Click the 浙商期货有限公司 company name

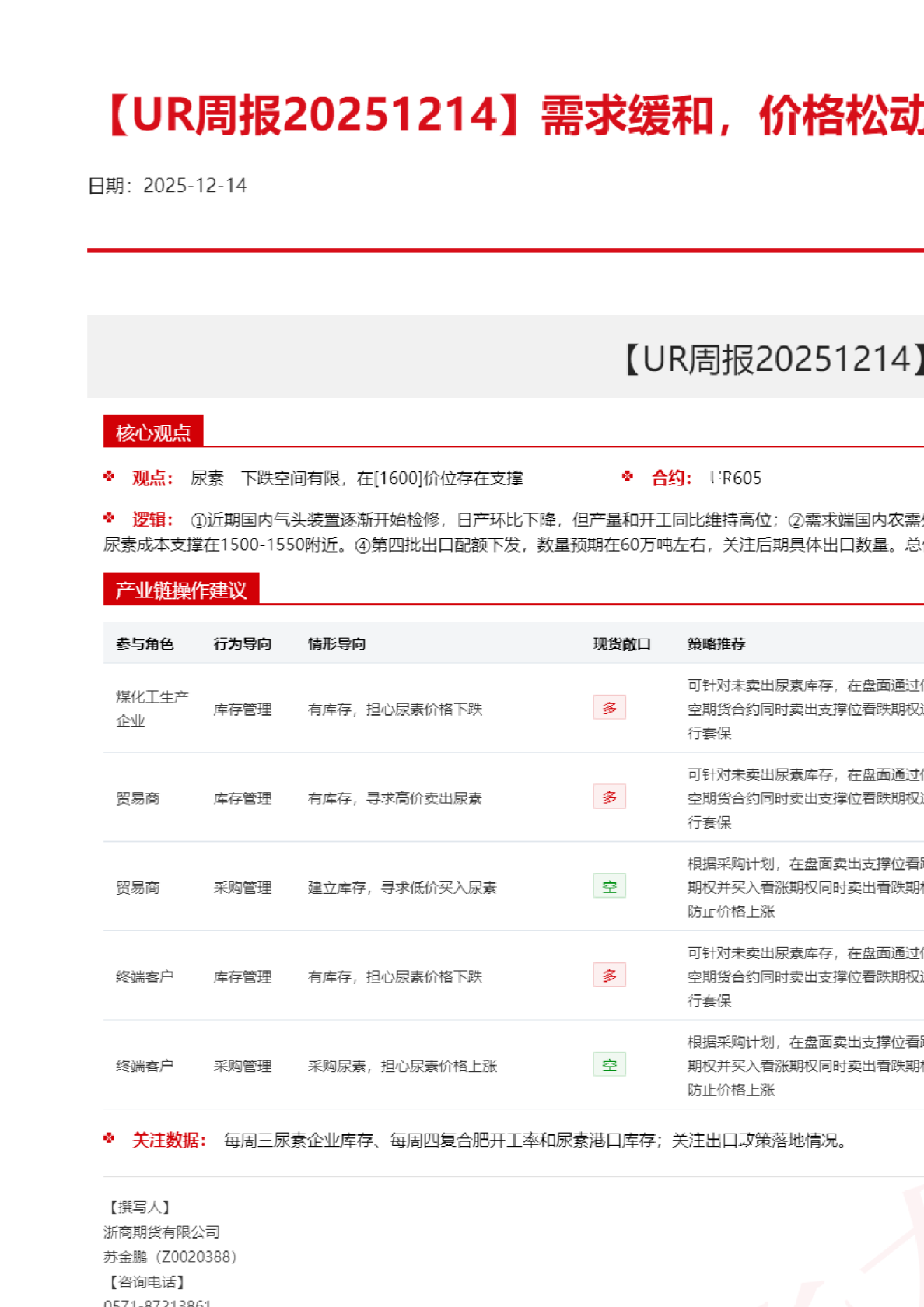click(x=162, y=1232)
